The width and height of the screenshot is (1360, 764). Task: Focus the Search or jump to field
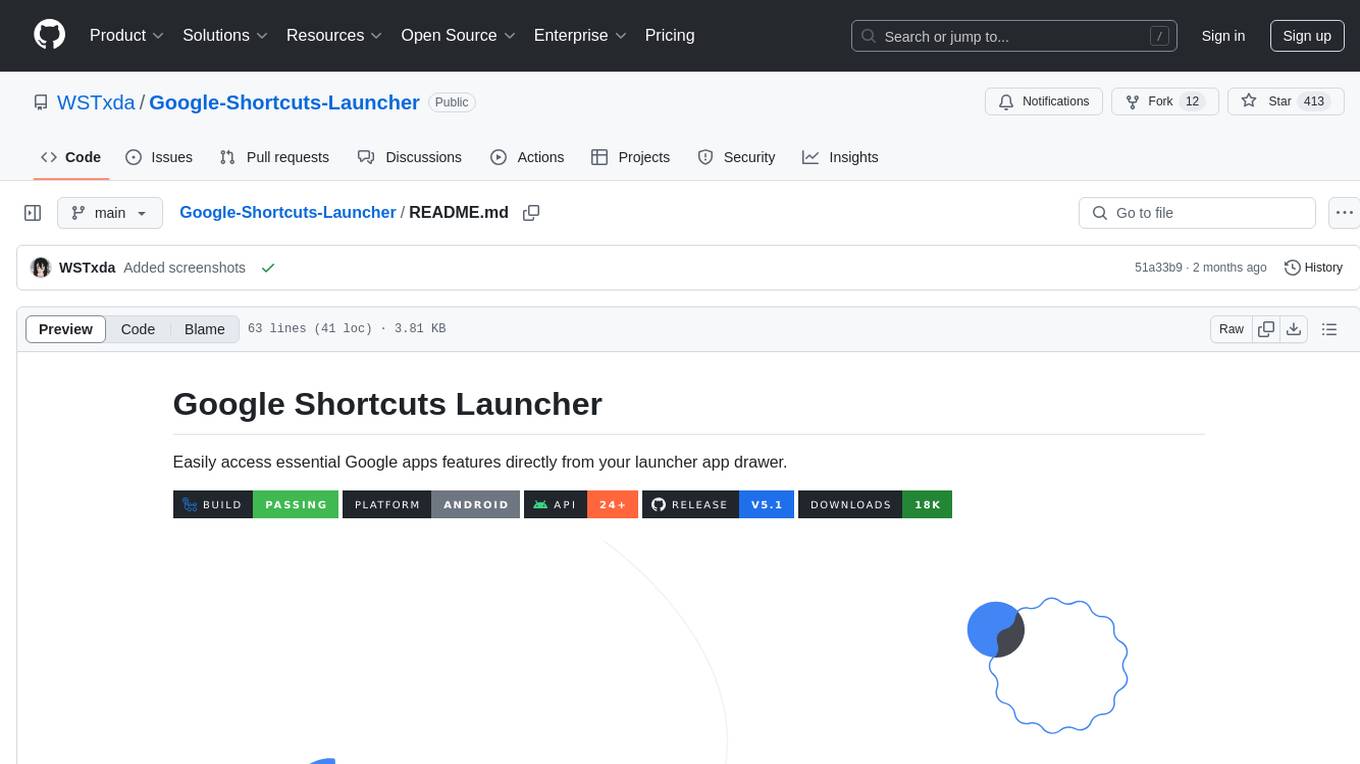pos(1016,36)
